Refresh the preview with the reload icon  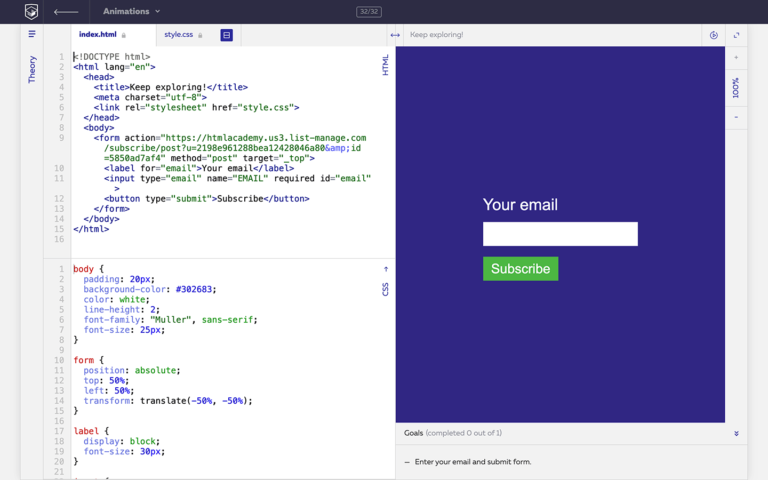pyautogui.click(x=713, y=35)
